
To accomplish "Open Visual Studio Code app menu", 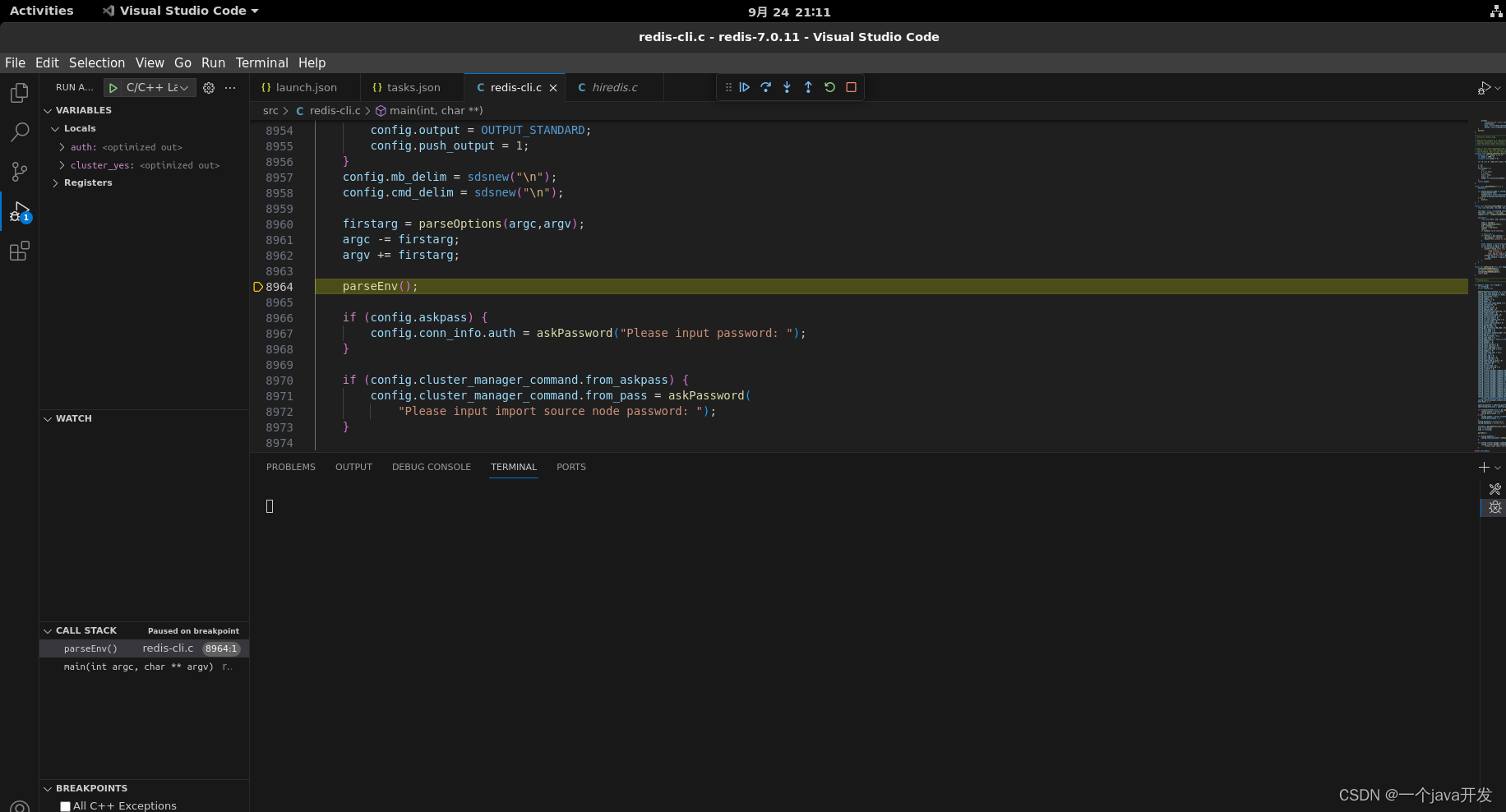I will point(181,11).
